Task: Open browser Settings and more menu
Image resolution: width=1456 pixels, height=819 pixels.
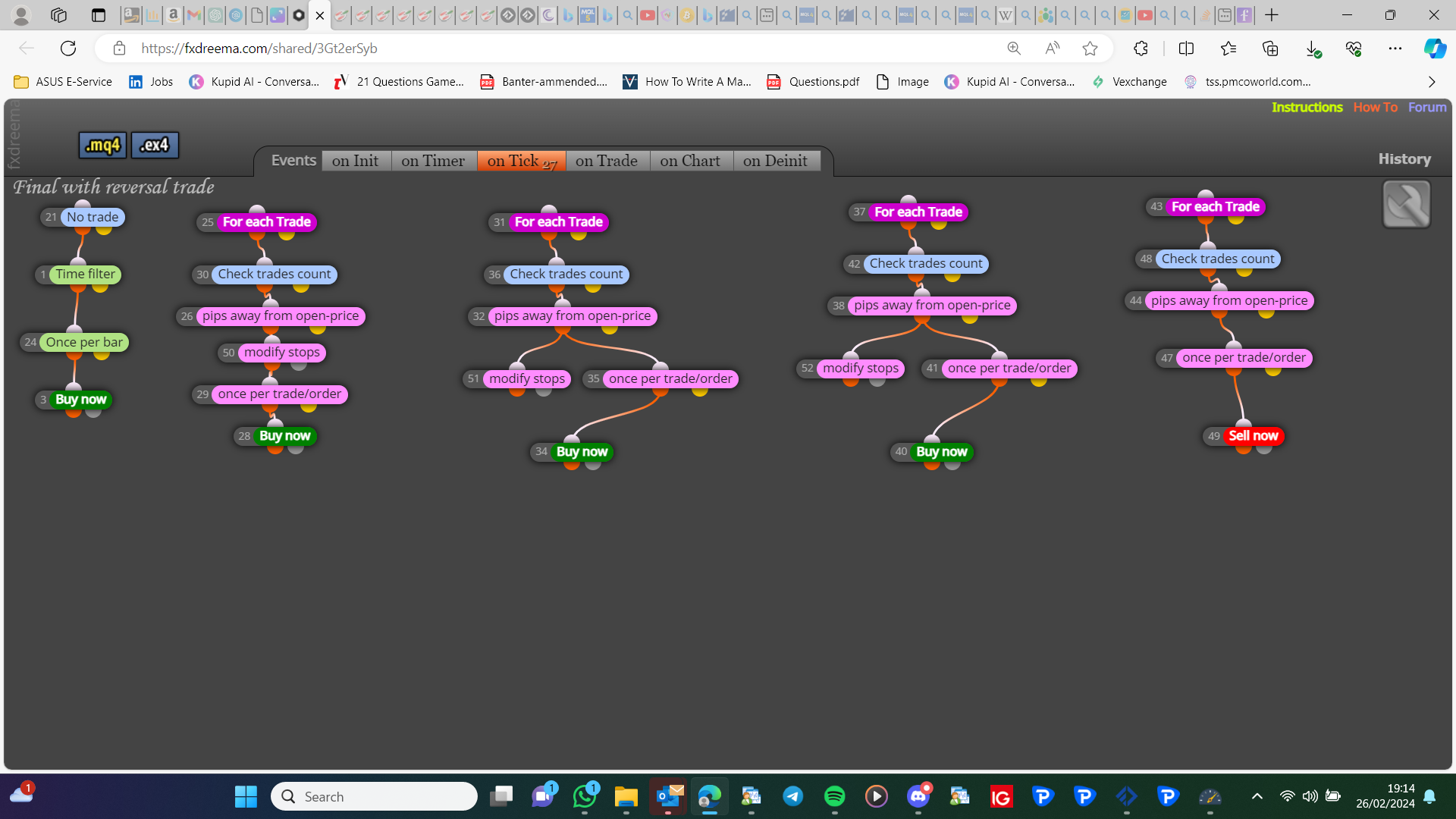Action: (x=1395, y=49)
